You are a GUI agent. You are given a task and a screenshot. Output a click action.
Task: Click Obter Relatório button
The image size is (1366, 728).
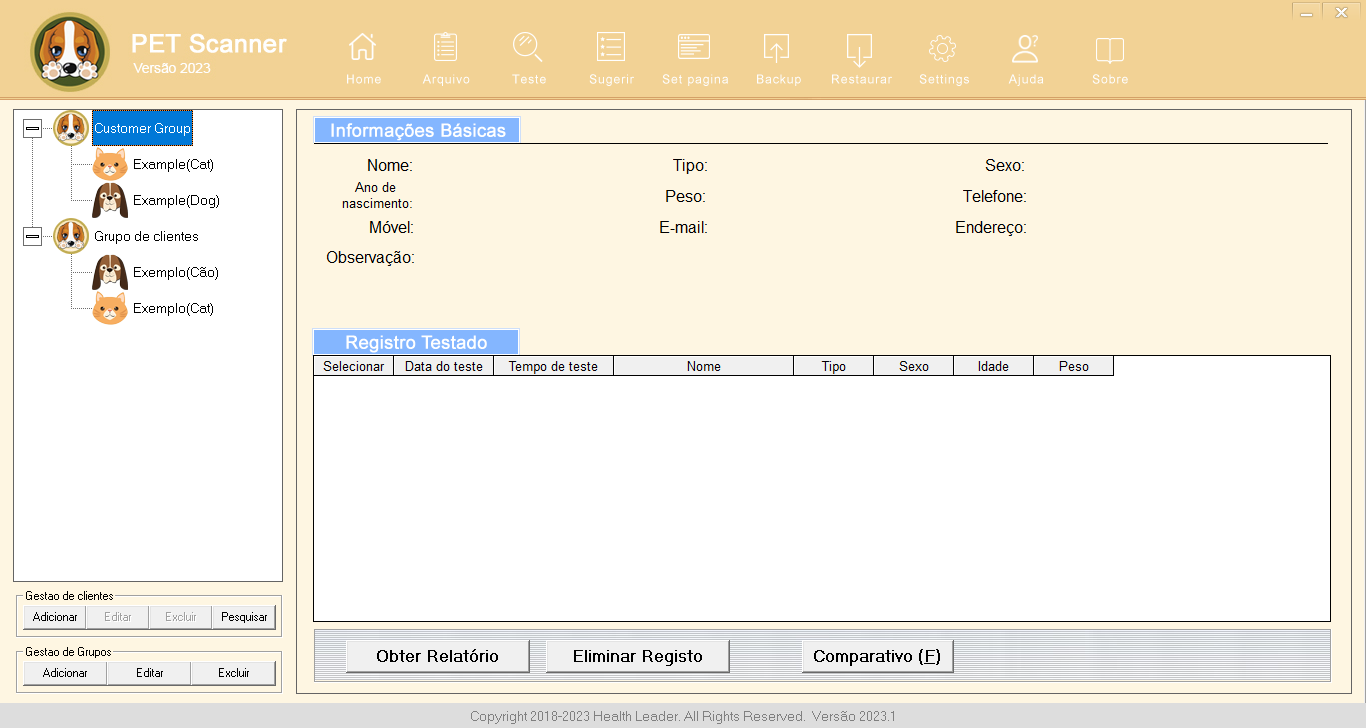pos(437,656)
